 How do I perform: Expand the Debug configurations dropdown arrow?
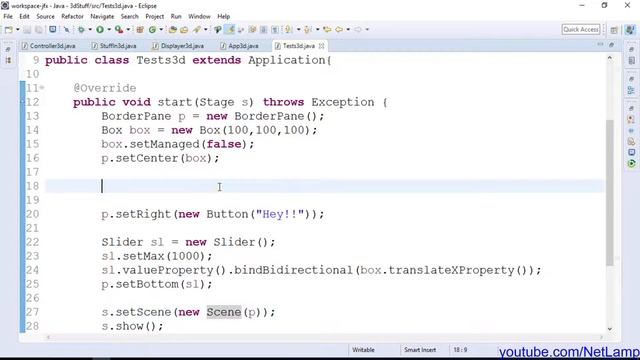pos(90,29)
